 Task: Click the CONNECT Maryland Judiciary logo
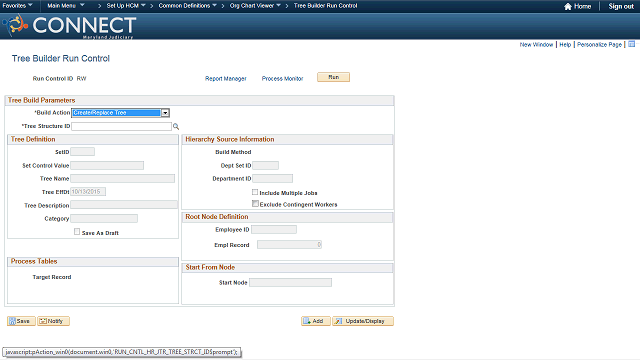pyautogui.click(x=69, y=26)
